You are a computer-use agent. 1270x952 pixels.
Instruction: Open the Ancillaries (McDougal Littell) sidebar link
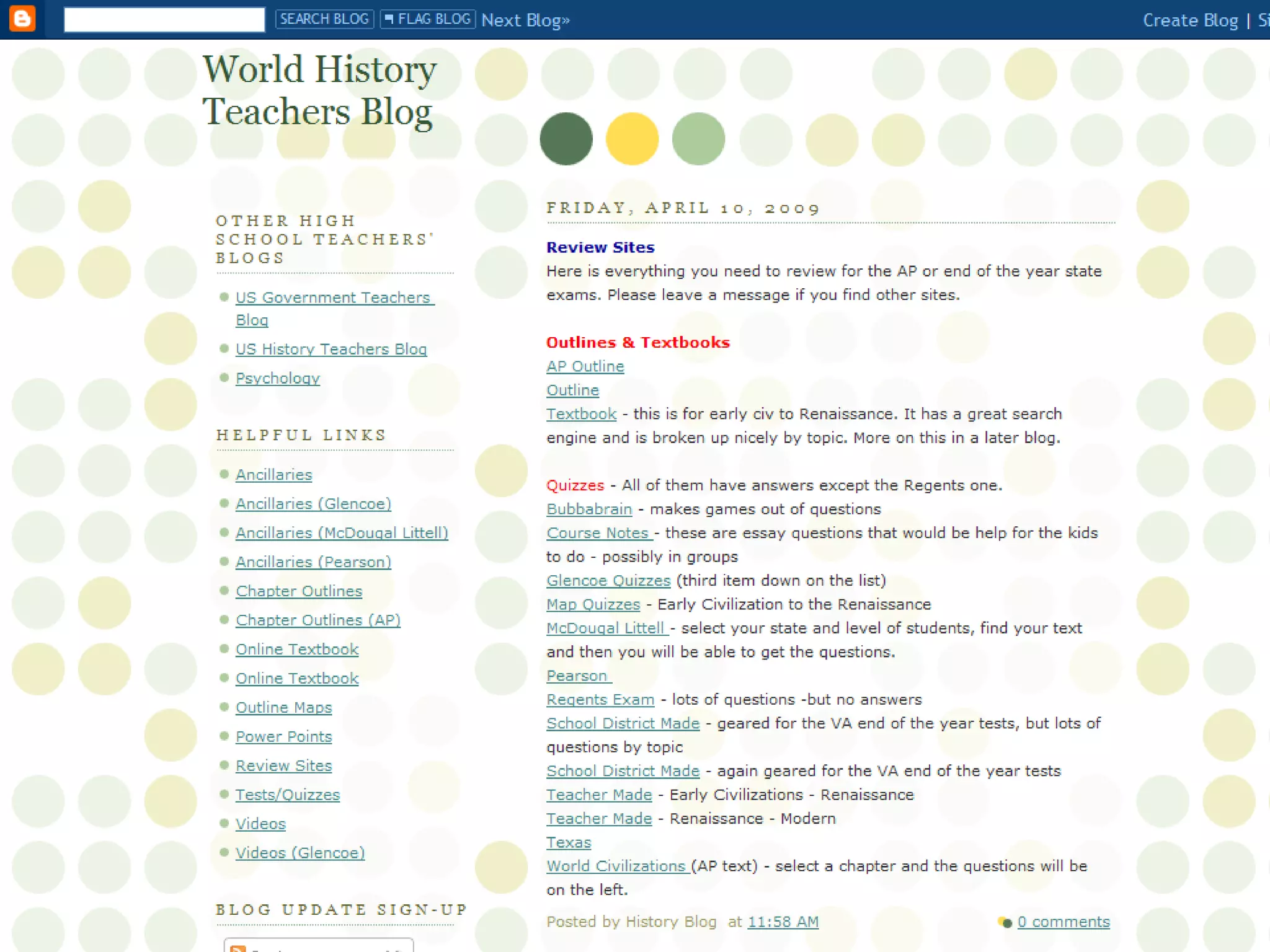(342, 533)
